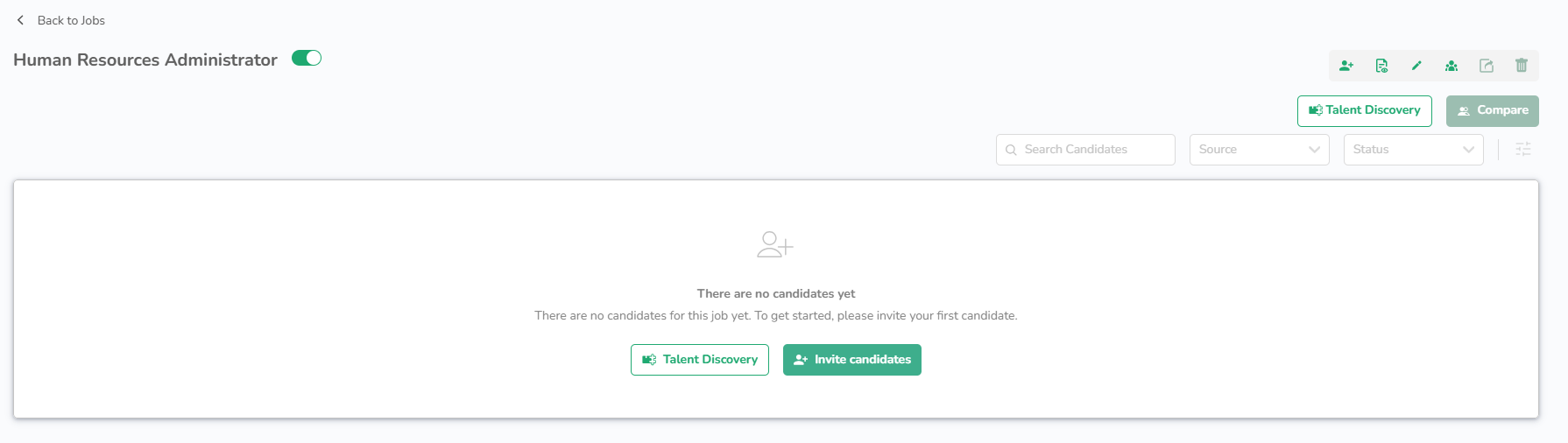This screenshot has width=1568, height=443.
Task: Click the pencil edit job icon
Action: coord(1416,66)
